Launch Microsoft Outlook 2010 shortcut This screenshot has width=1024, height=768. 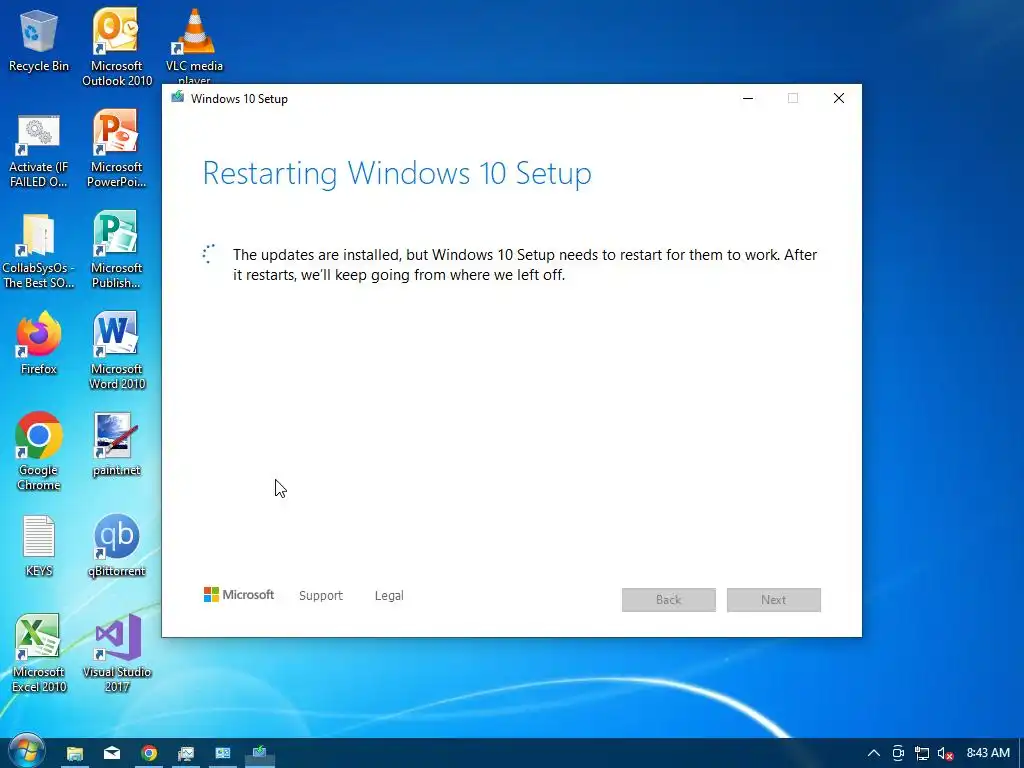tap(116, 47)
